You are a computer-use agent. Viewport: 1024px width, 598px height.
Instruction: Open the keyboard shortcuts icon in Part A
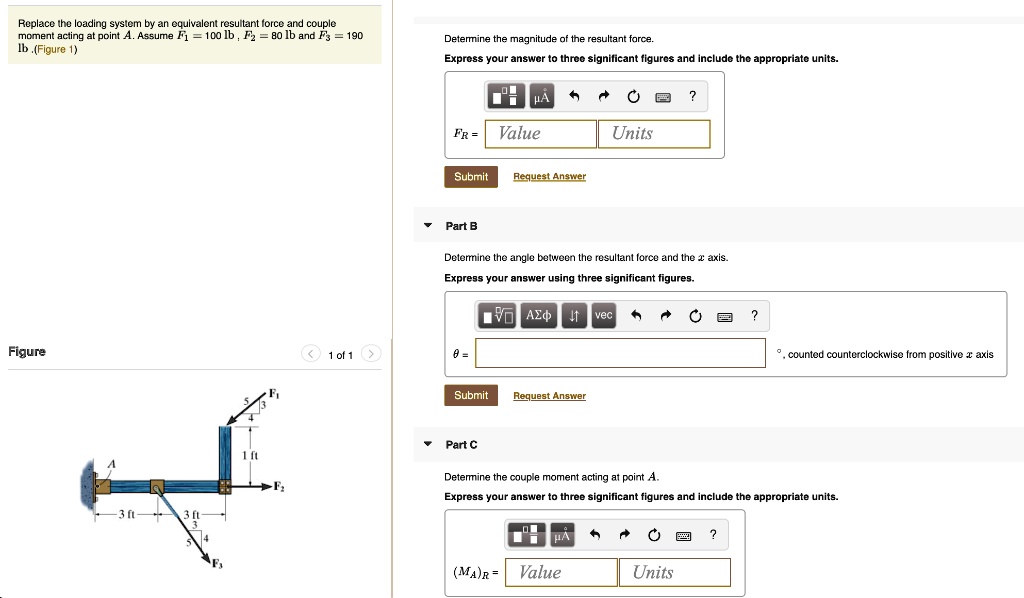click(663, 96)
